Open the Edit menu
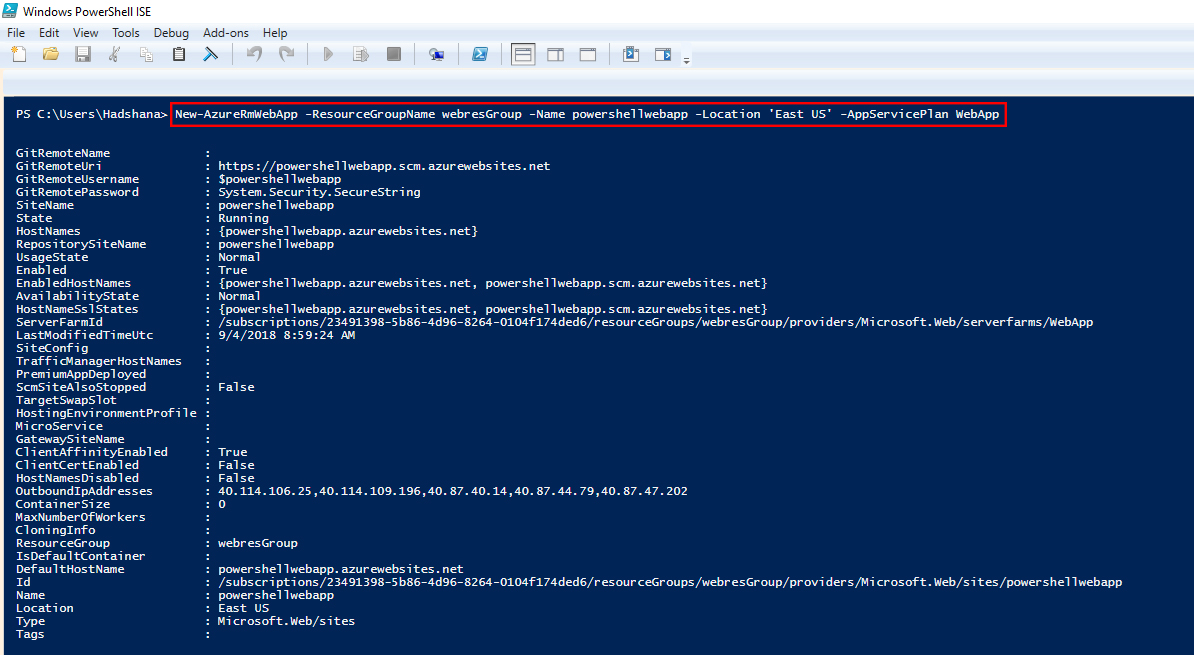Image resolution: width=1194 pixels, height=655 pixels. pos(49,33)
